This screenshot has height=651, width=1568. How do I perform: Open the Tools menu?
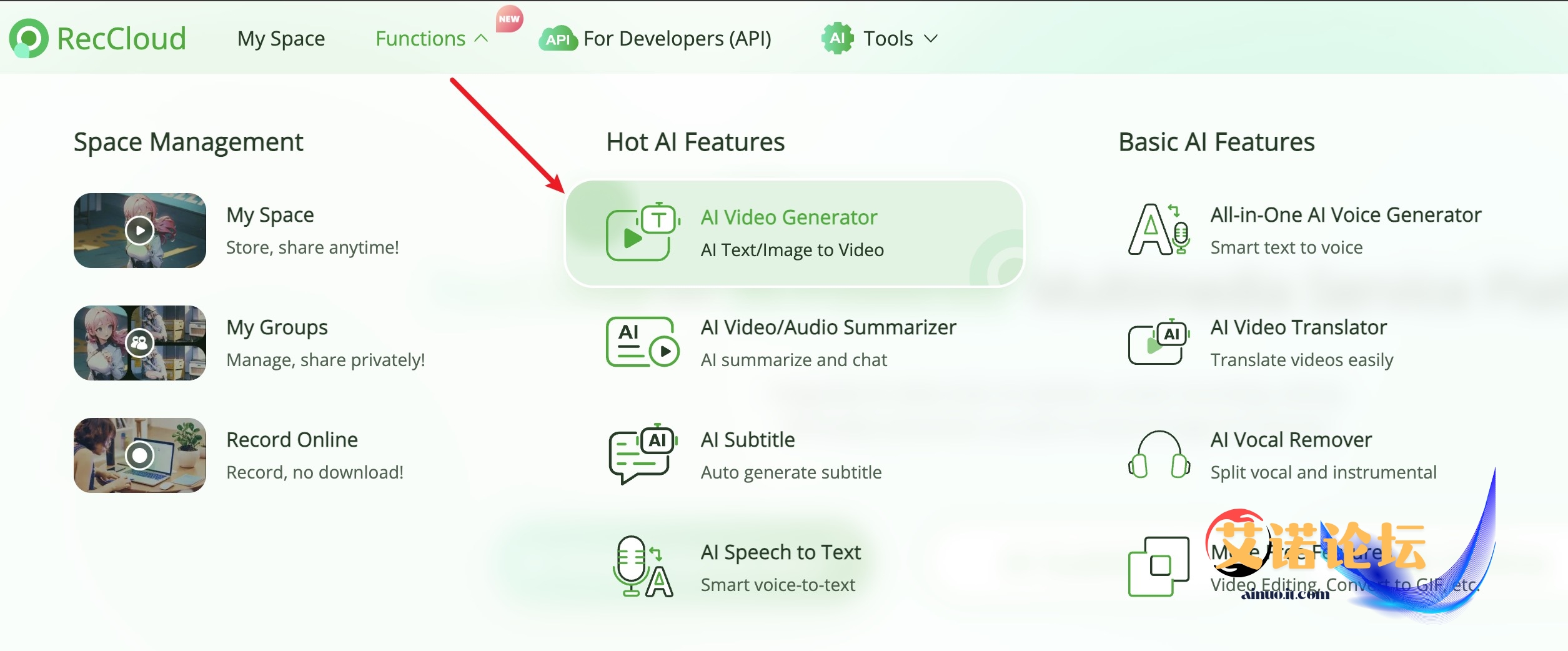(888, 39)
